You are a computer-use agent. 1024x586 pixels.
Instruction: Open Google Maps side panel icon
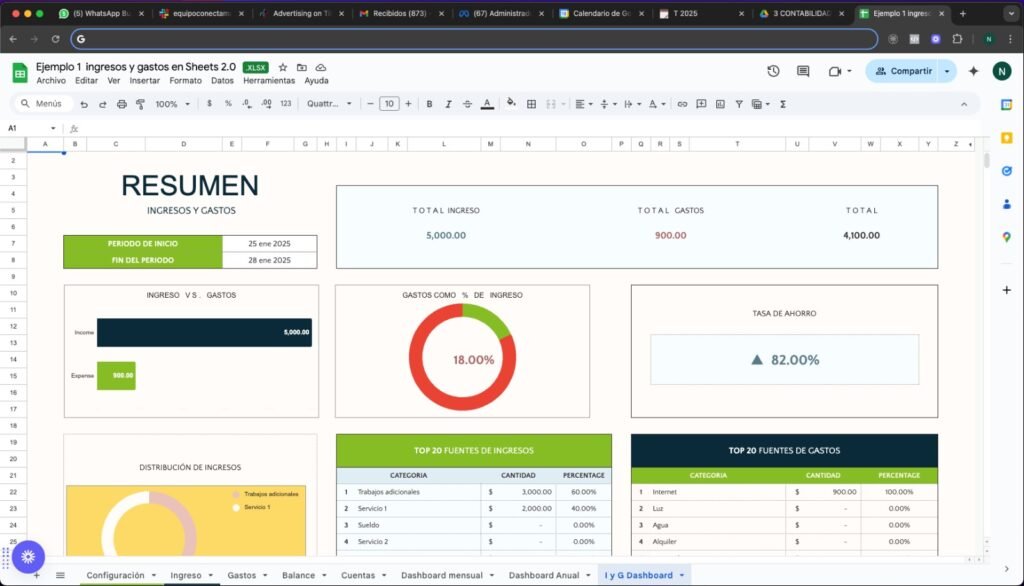pos(1006,237)
